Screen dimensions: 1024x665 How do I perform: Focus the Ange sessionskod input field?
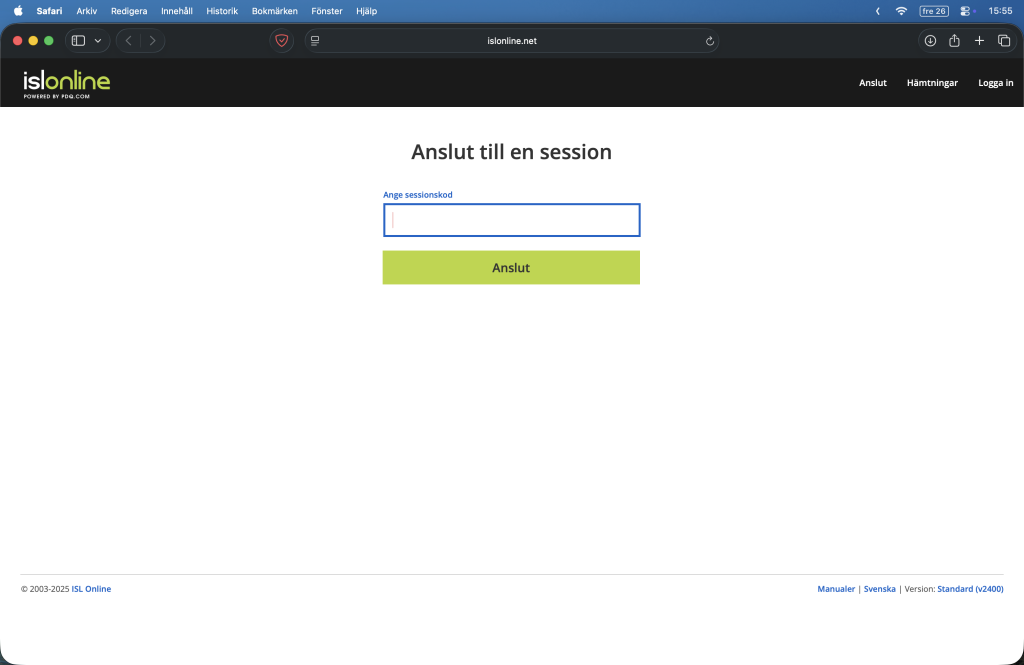[511, 220]
